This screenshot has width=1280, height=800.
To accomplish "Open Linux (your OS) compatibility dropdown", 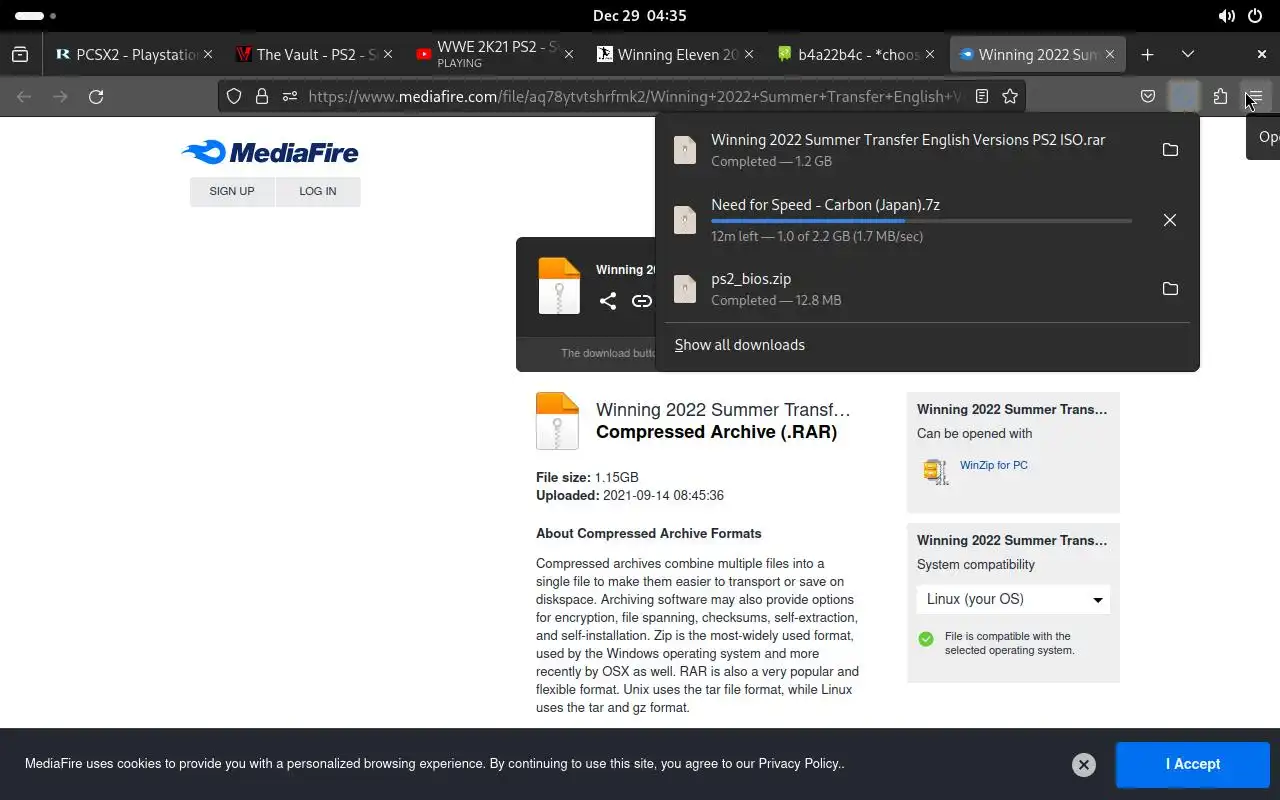I will coord(1013,599).
